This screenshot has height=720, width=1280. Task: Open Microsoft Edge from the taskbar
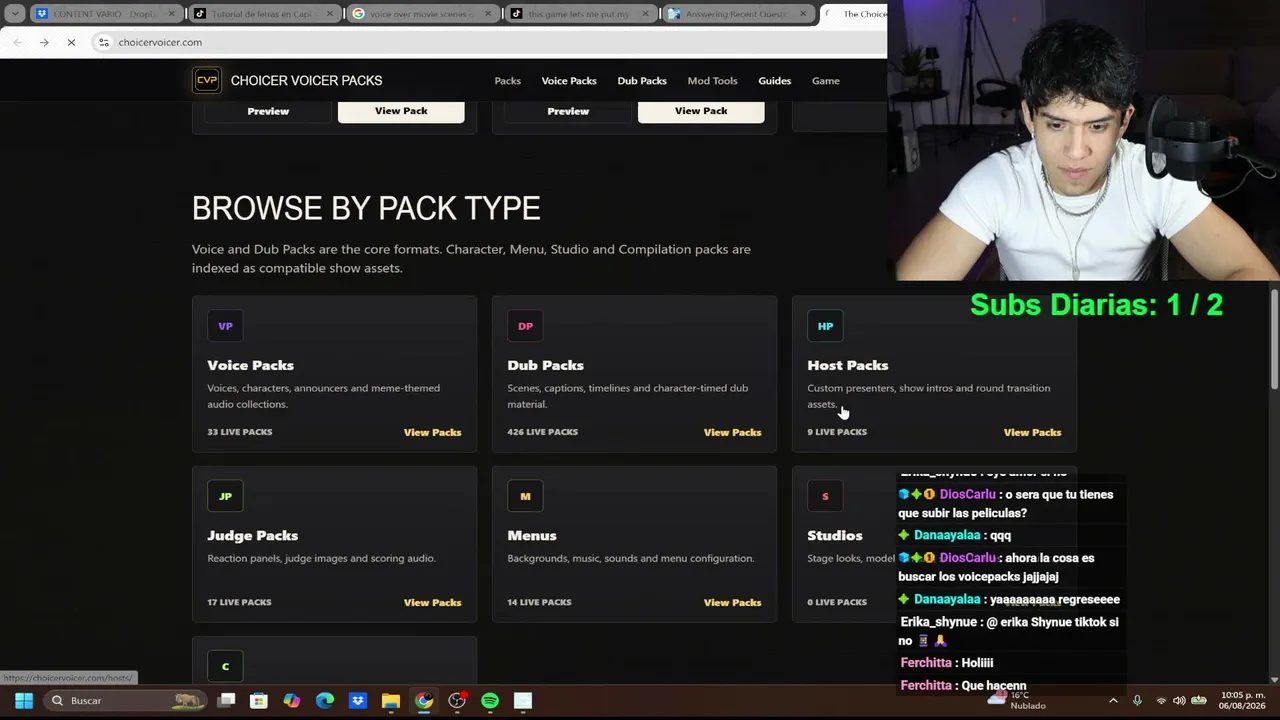coord(325,701)
